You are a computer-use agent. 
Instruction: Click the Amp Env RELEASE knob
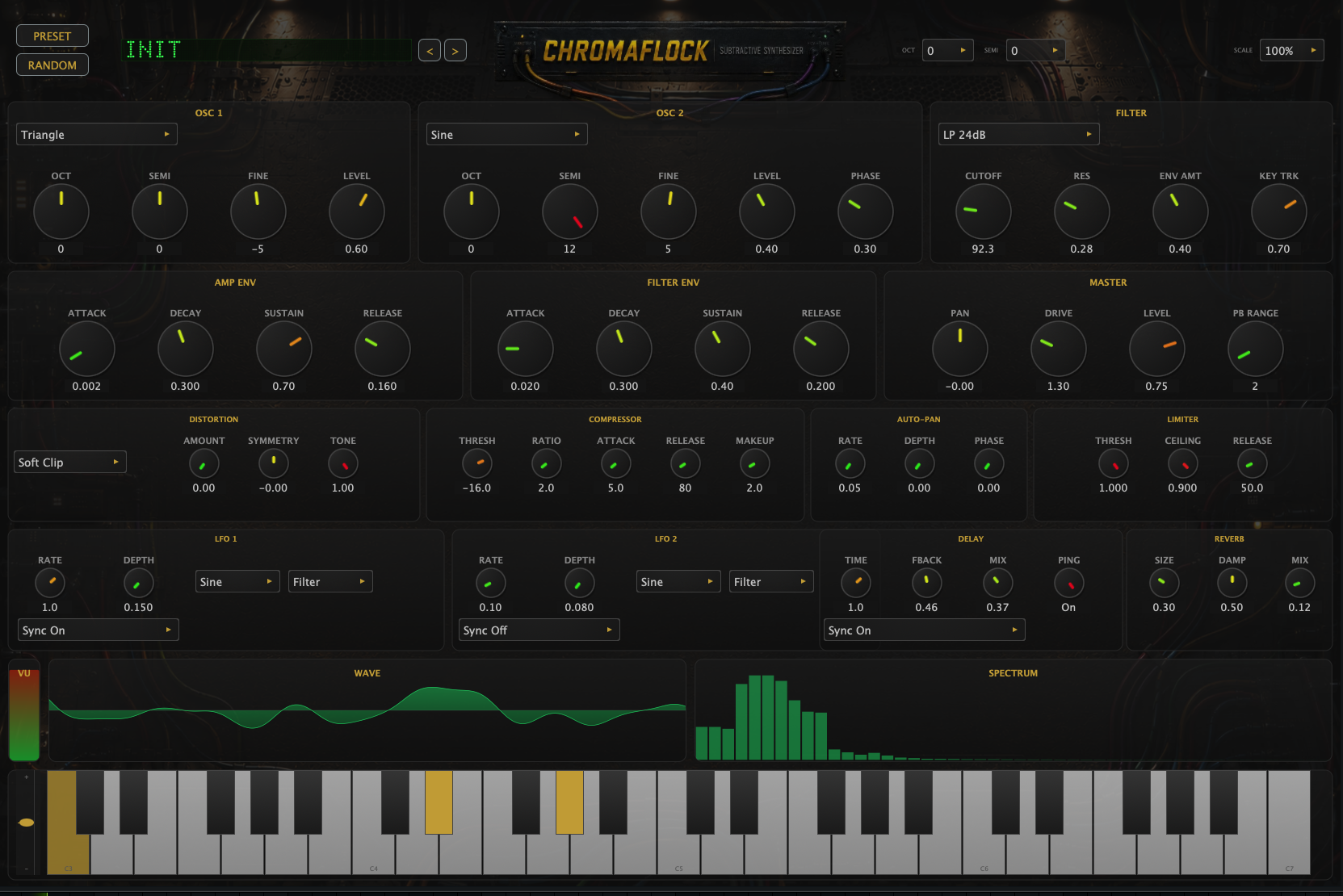click(x=383, y=349)
